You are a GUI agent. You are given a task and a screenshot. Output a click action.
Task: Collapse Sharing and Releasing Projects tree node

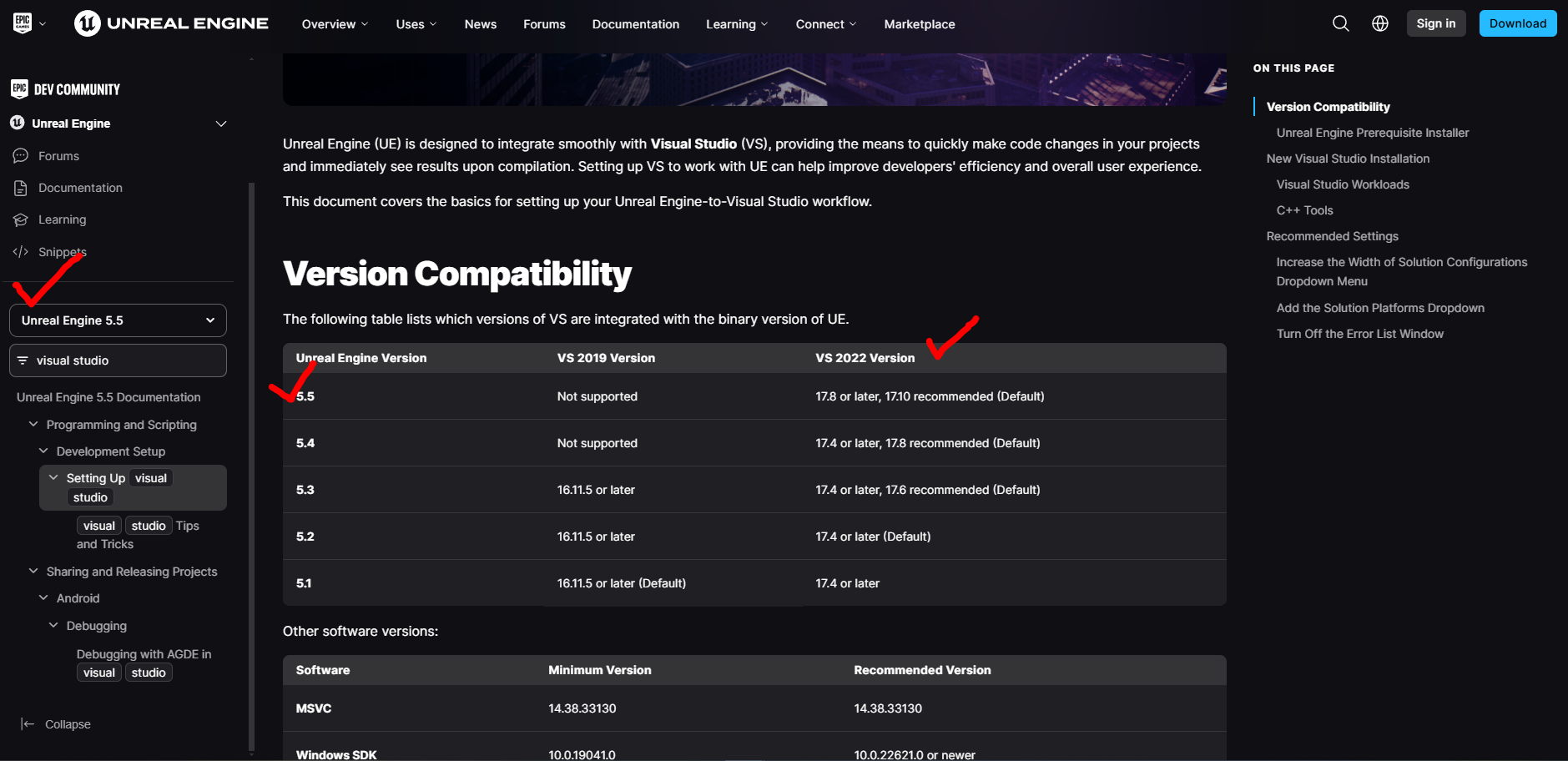33,571
